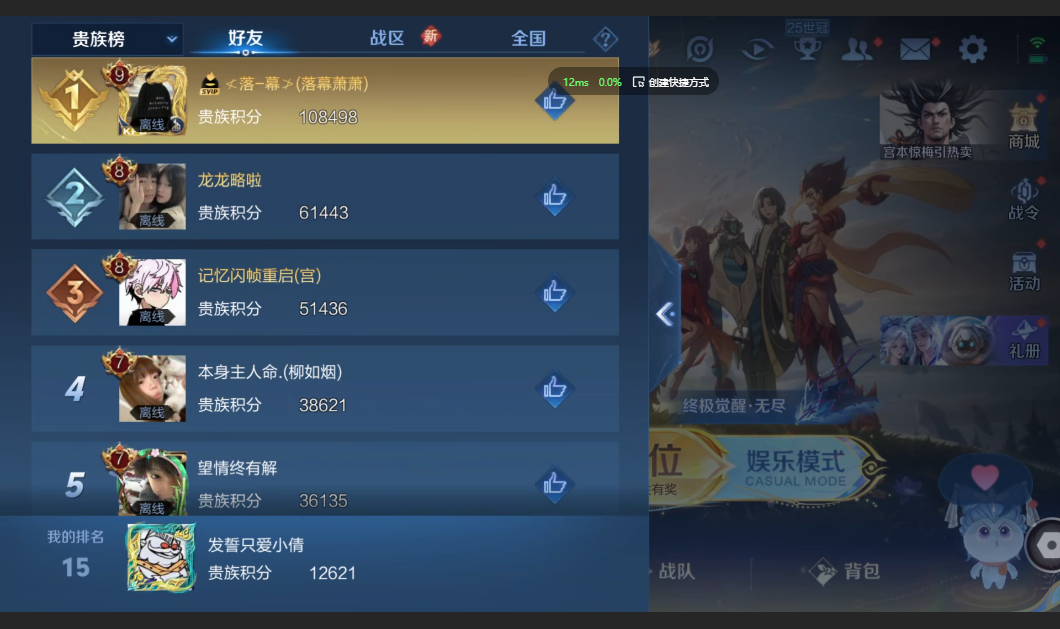Open the trophy icon in top bar
This screenshot has height=629, width=1060.
coord(807,48)
